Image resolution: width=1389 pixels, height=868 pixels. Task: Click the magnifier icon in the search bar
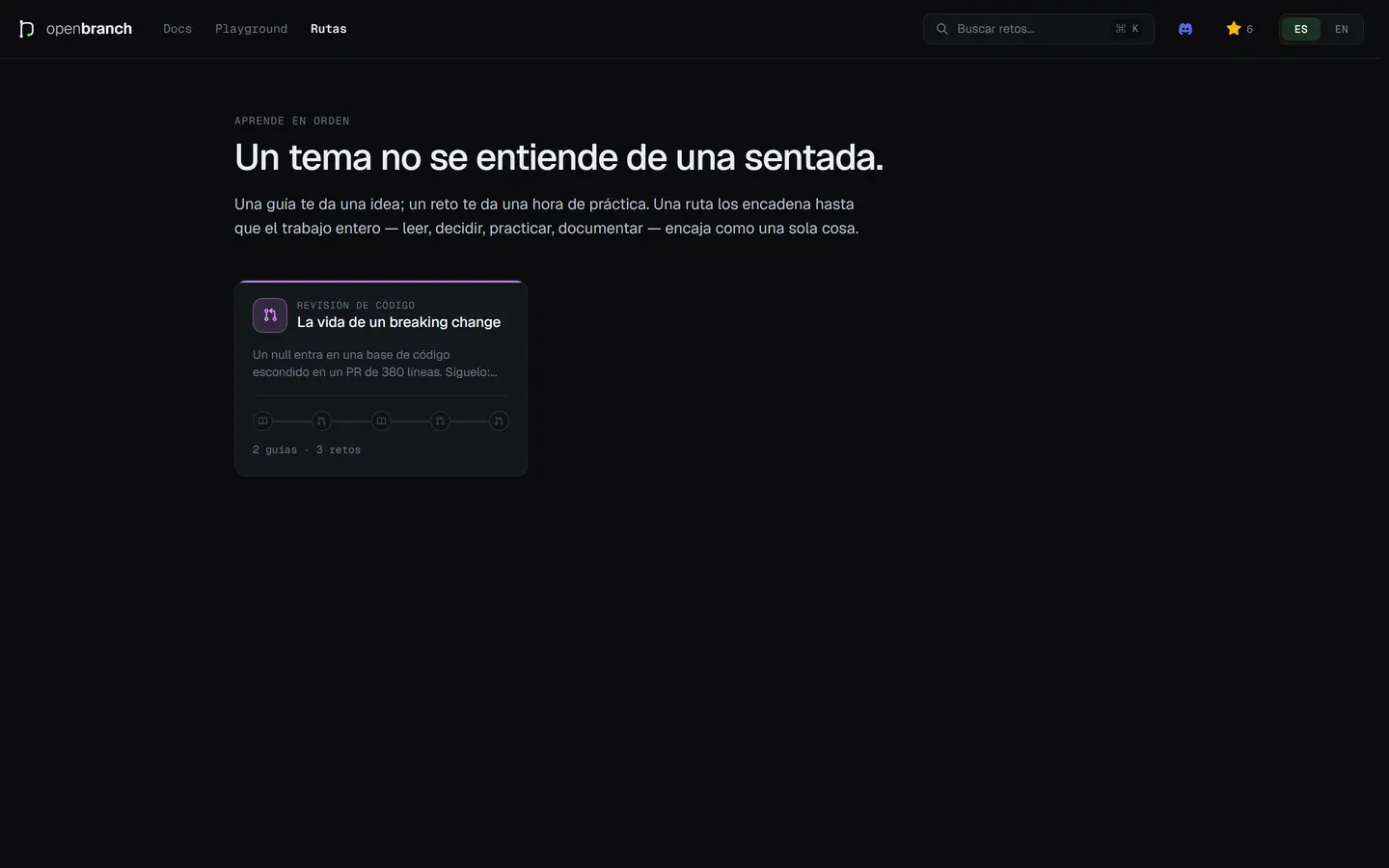(942, 29)
